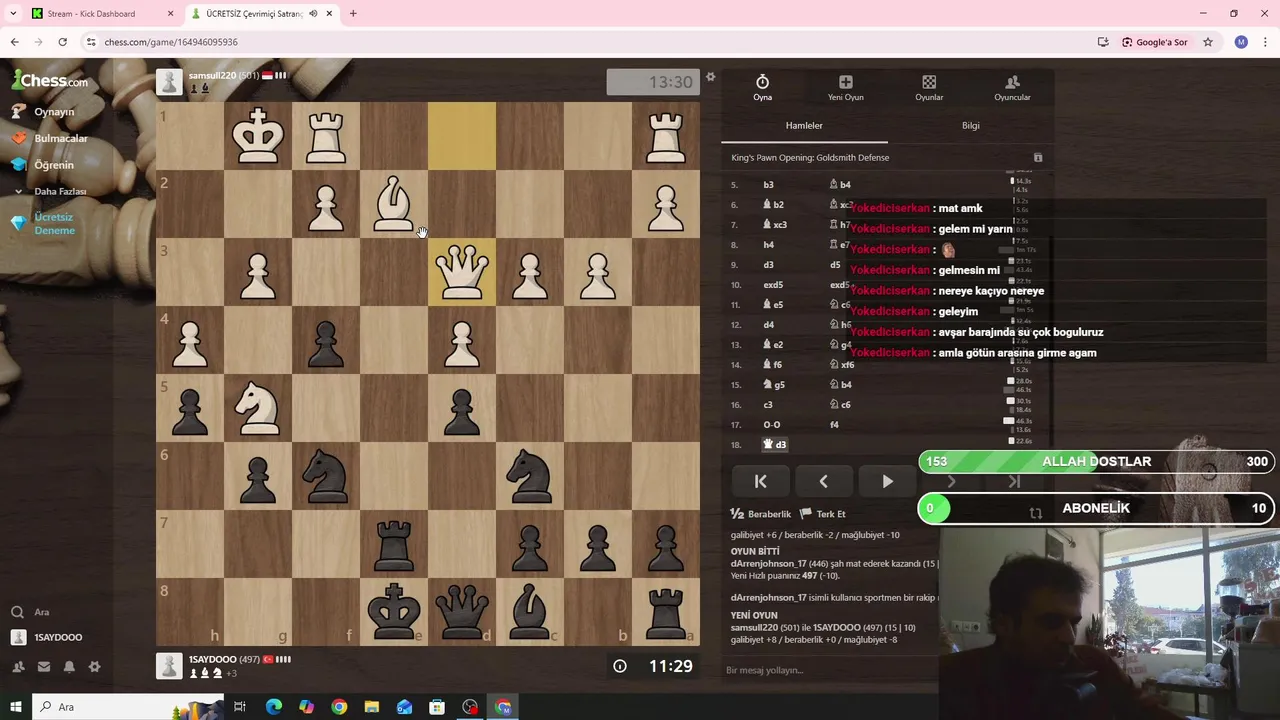
Task: Select the white bishop on e2
Action: pos(394,204)
